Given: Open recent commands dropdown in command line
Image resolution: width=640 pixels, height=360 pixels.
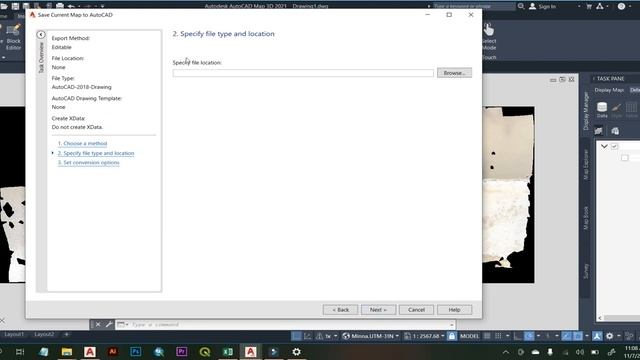Looking at the screenshot, I should (x=122, y=325).
